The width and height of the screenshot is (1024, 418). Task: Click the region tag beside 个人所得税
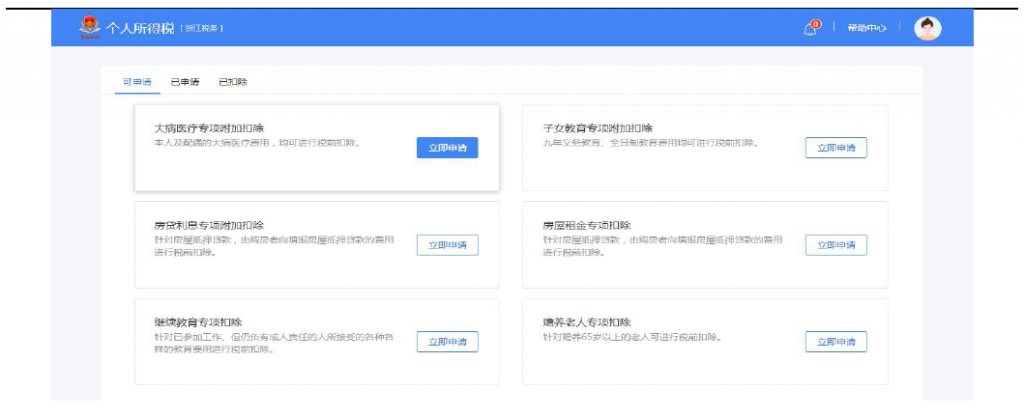click(201, 29)
